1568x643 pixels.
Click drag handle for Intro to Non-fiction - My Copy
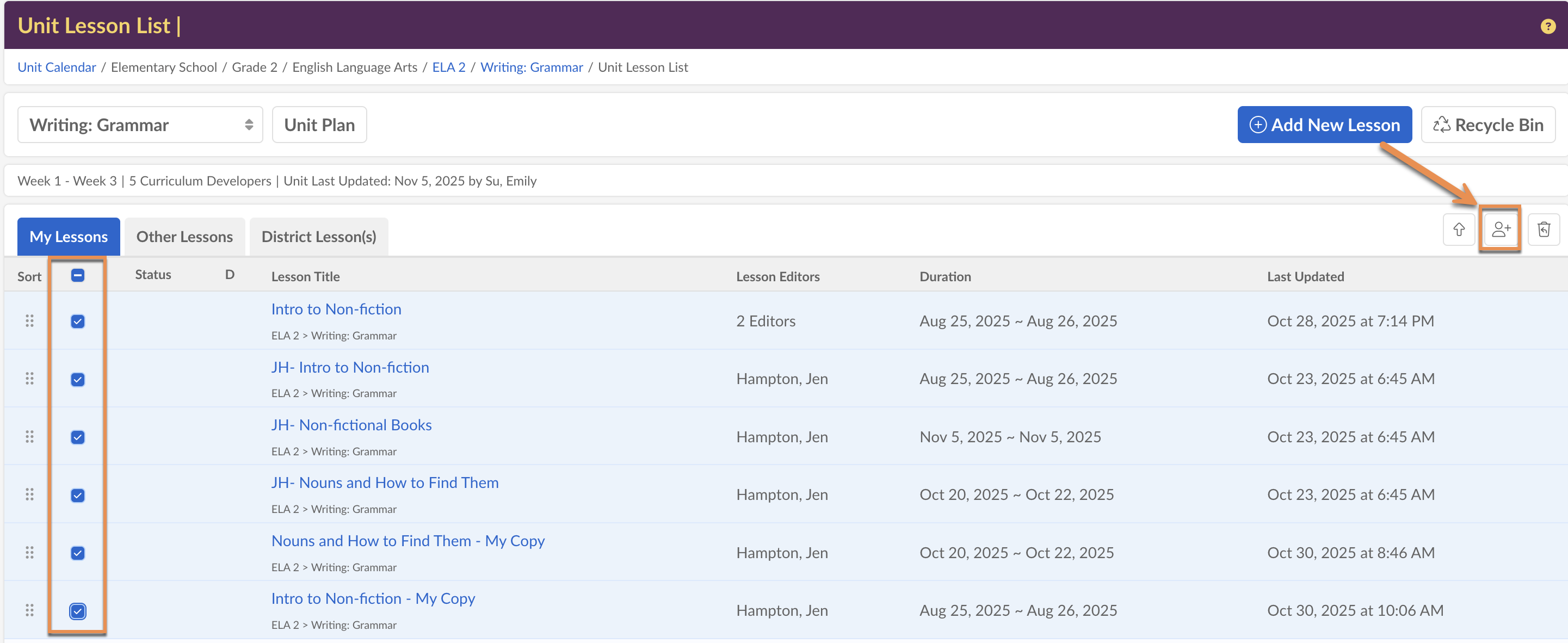29,610
